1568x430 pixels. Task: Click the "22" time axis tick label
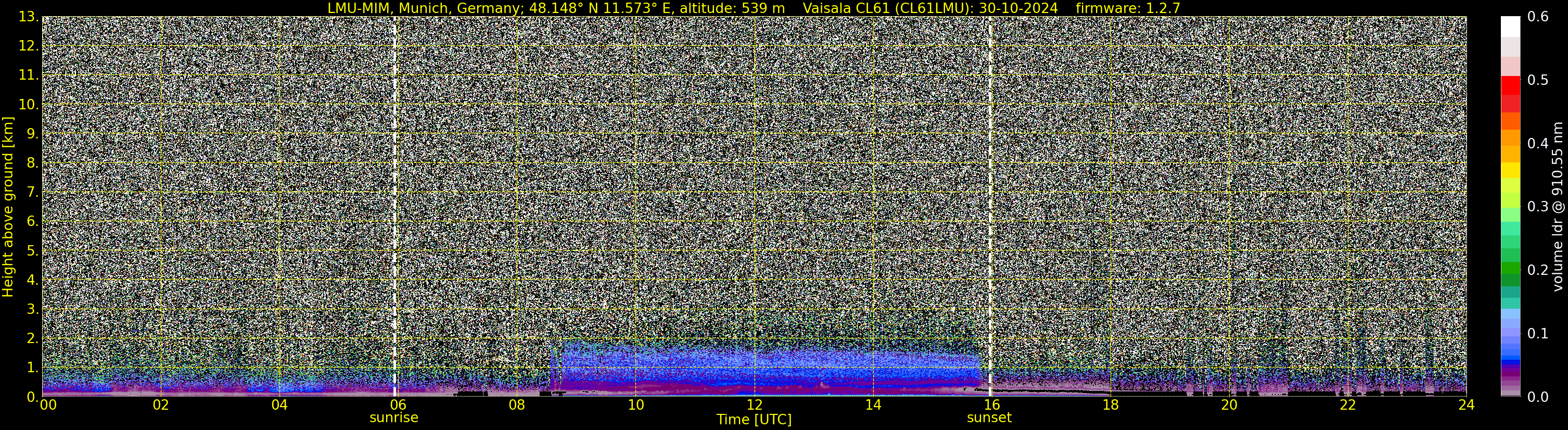tap(1348, 405)
